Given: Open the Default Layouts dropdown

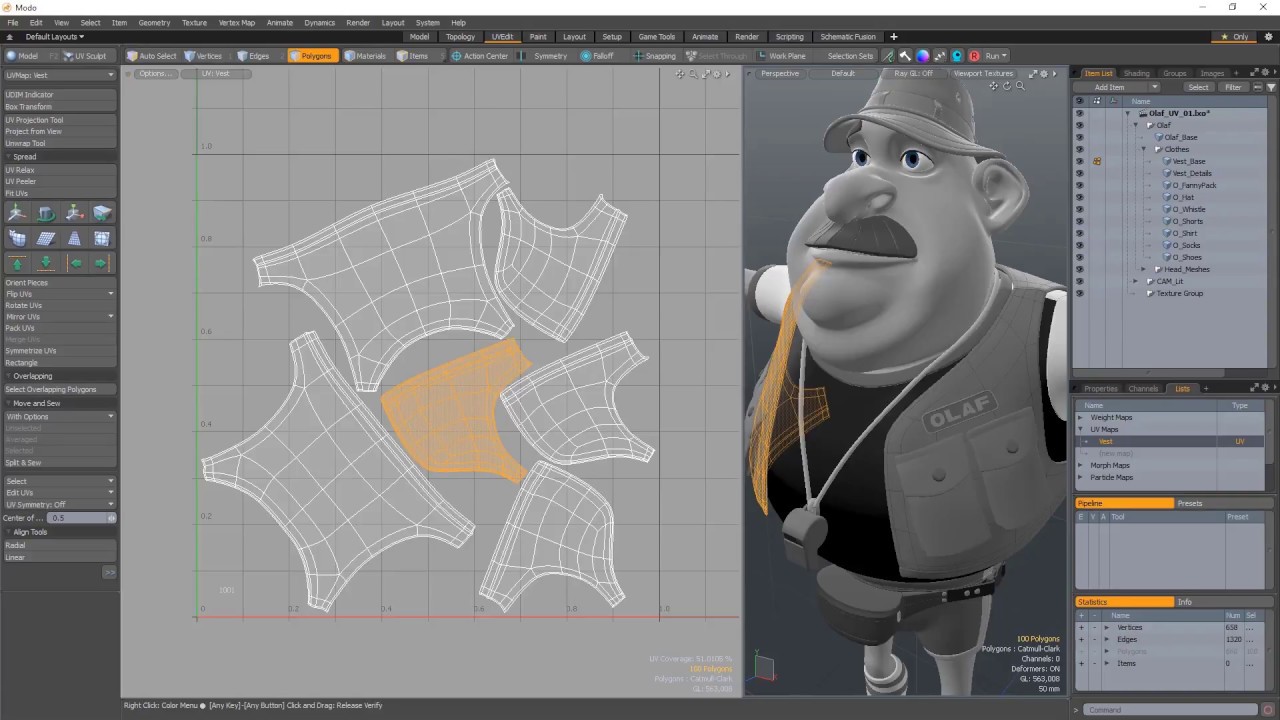Looking at the screenshot, I should [54, 37].
